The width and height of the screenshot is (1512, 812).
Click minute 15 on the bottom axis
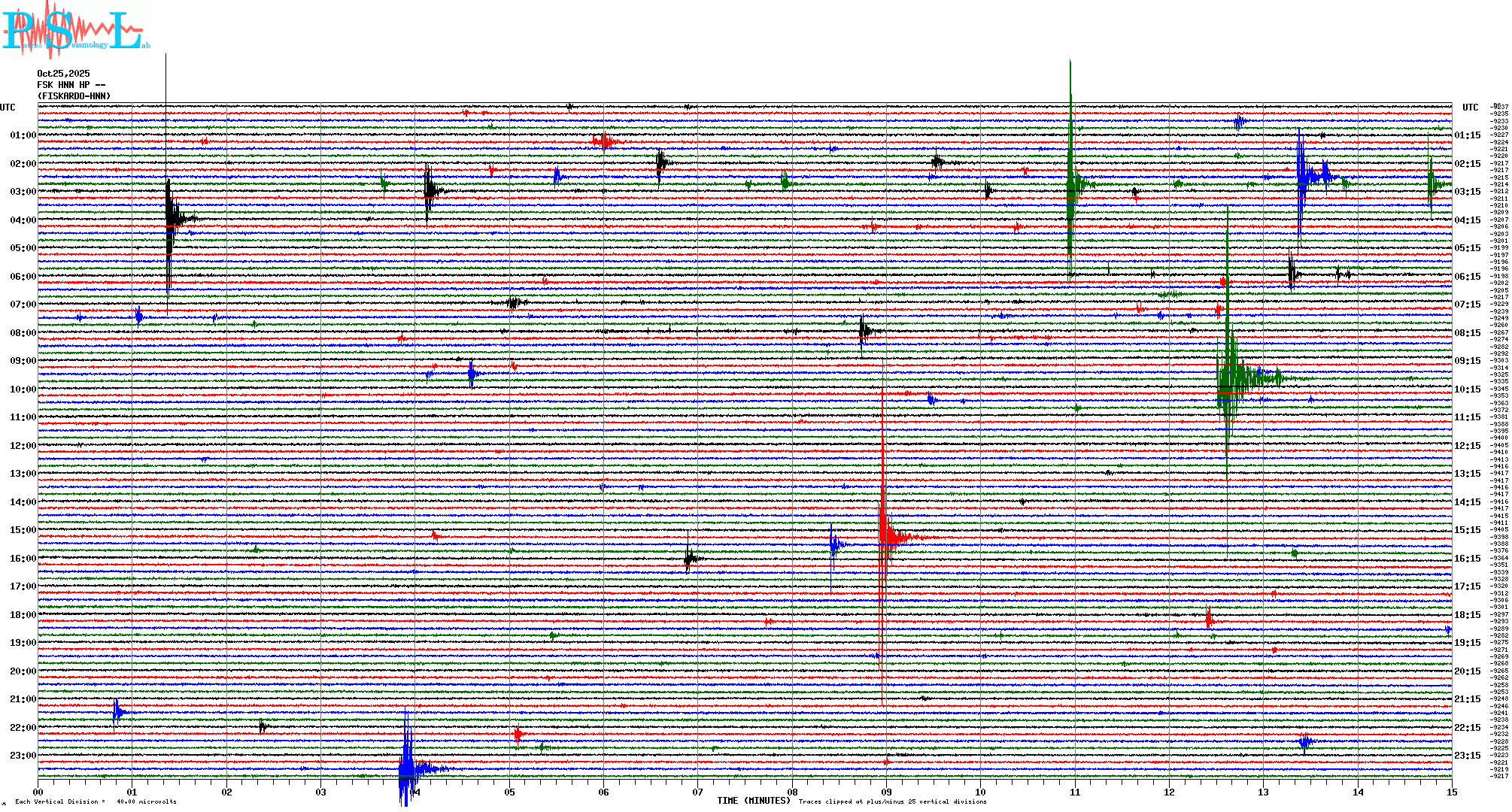tap(1451, 792)
